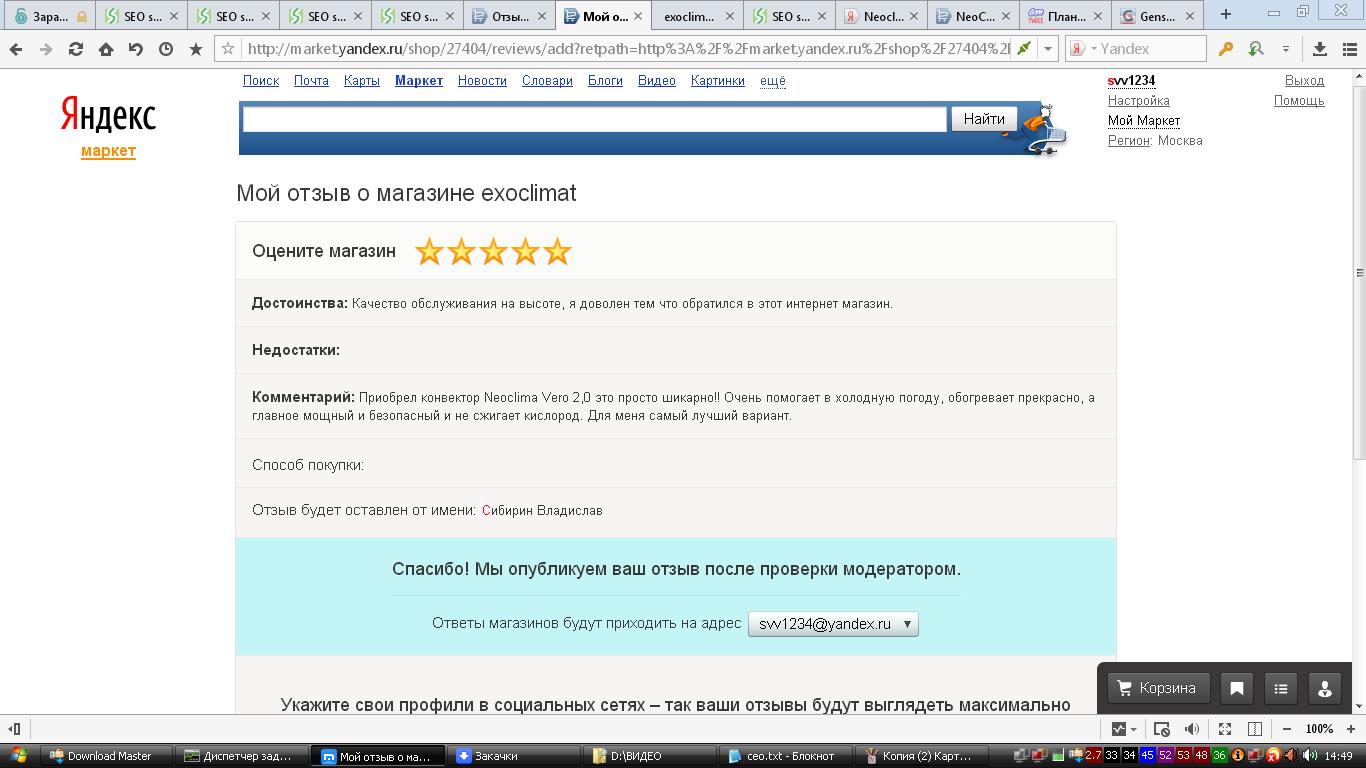
Task: Switch to the 'exoclim...' browser tab
Action: [x=698, y=16]
